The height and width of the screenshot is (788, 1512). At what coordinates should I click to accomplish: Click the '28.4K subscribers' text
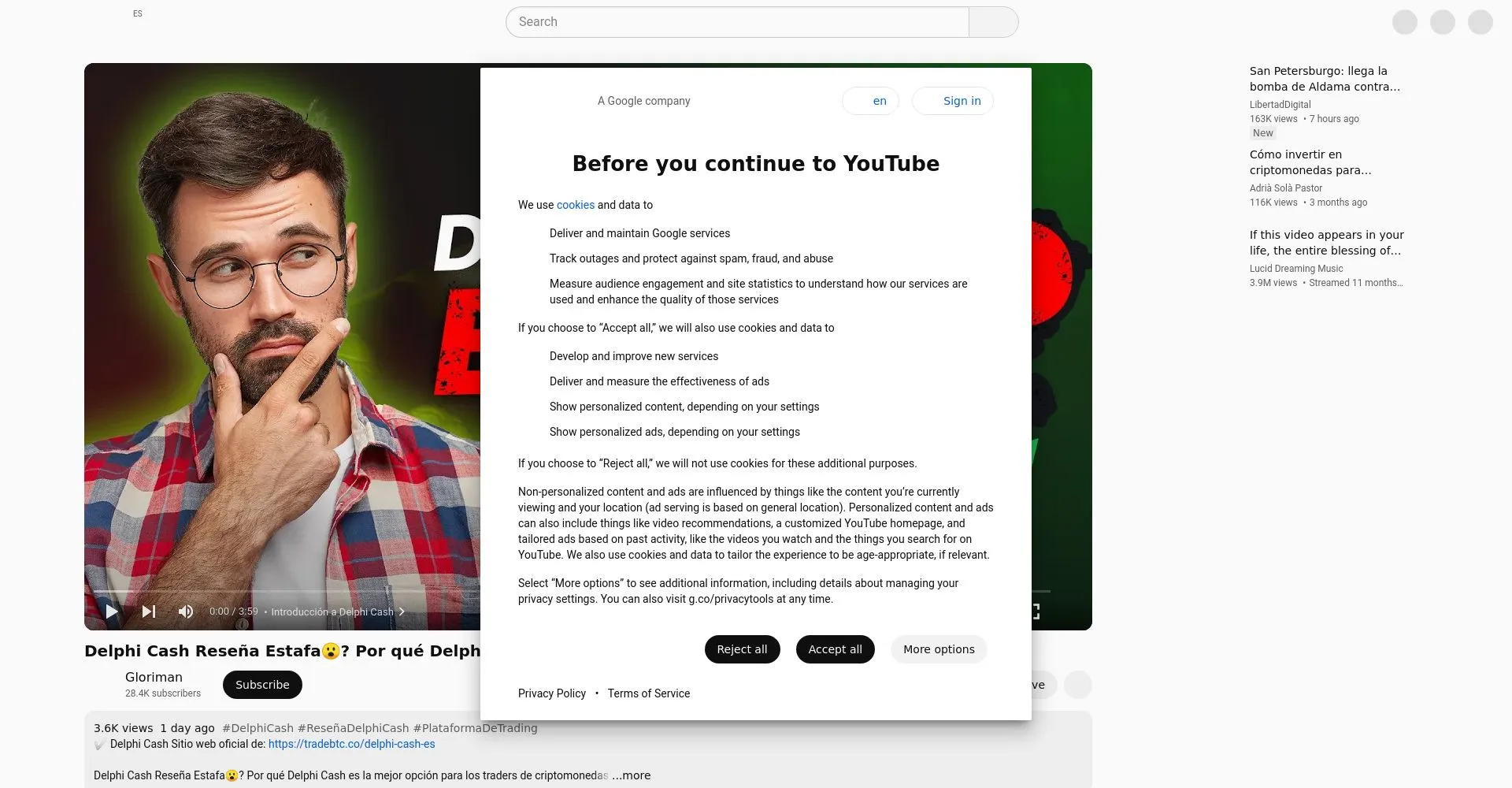[163, 693]
